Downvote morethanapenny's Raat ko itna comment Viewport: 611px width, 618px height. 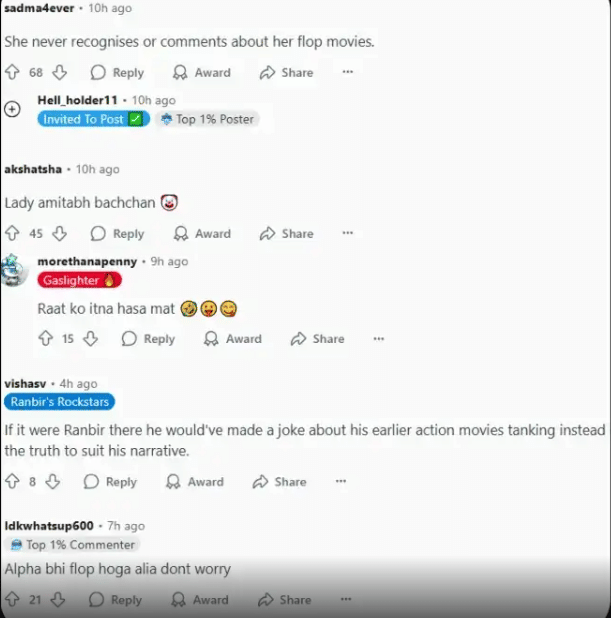point(90,339)
